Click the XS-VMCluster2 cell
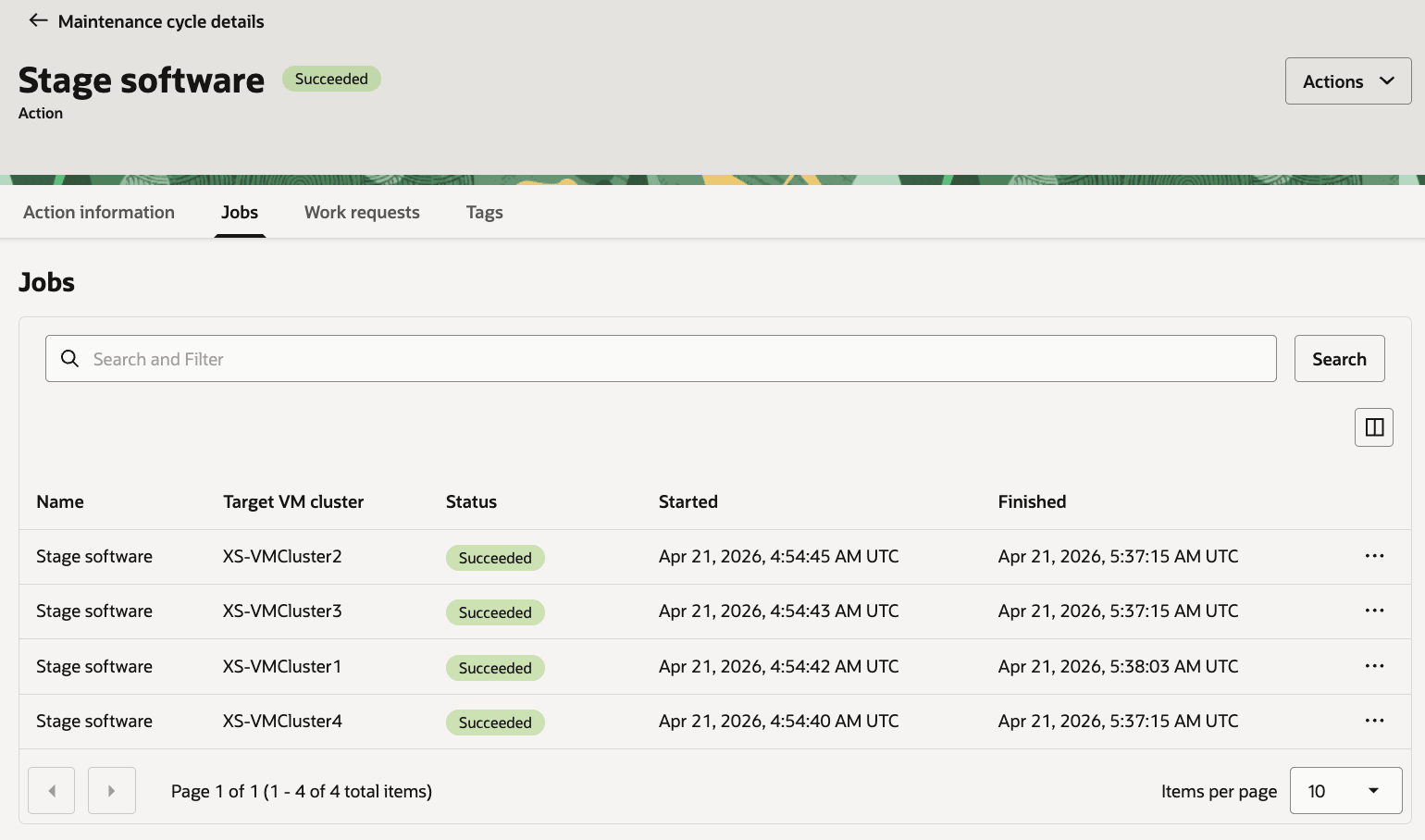The width and height of the screenshot is (1425, 840). pos(282,556)
